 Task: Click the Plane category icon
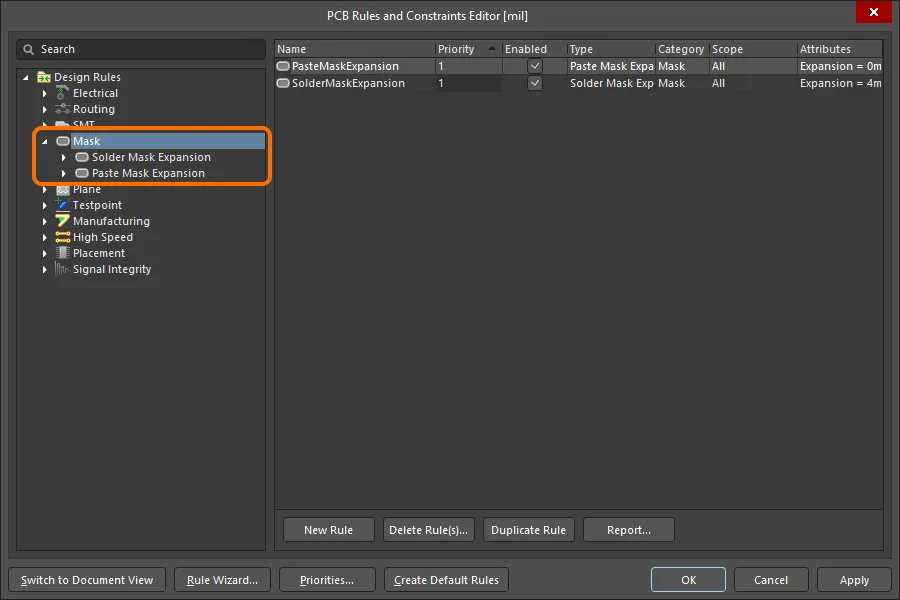click(x=62, y=189)
